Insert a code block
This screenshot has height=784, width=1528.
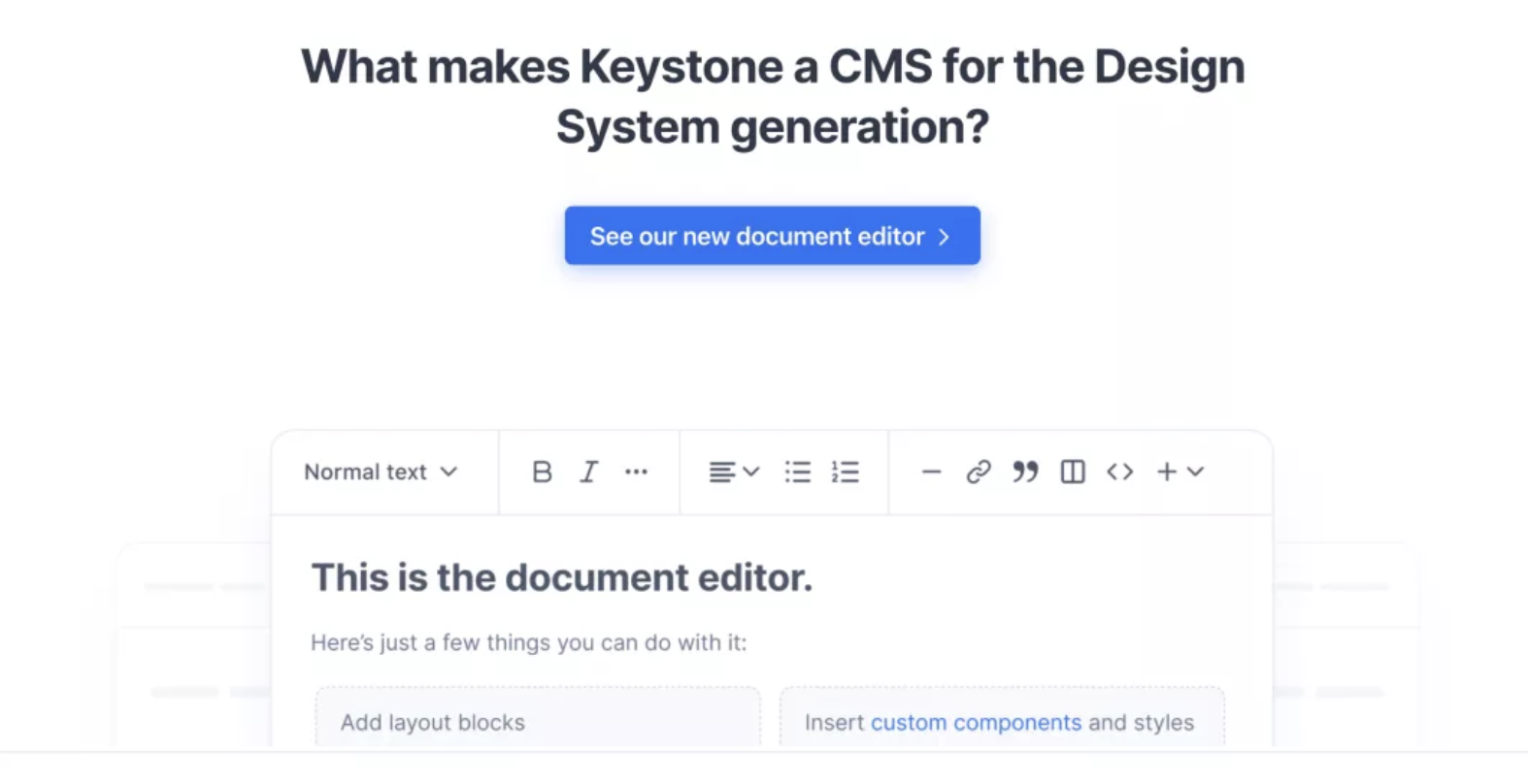1119,472
